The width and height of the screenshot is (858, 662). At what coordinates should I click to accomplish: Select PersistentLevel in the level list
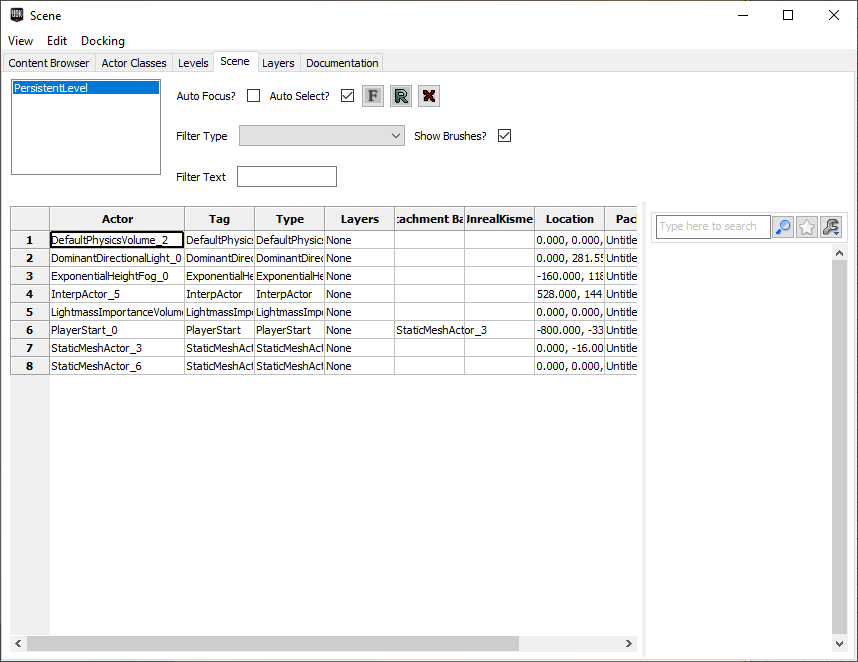click(85, 88)
